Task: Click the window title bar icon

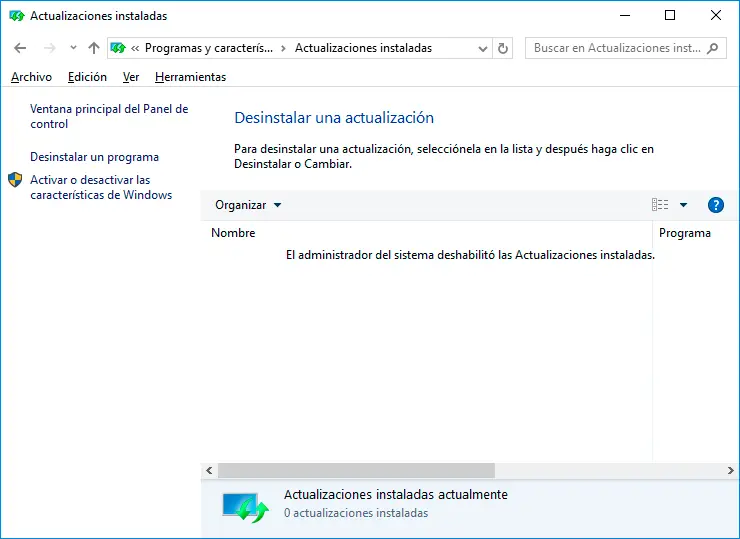Action: [17, 16]
